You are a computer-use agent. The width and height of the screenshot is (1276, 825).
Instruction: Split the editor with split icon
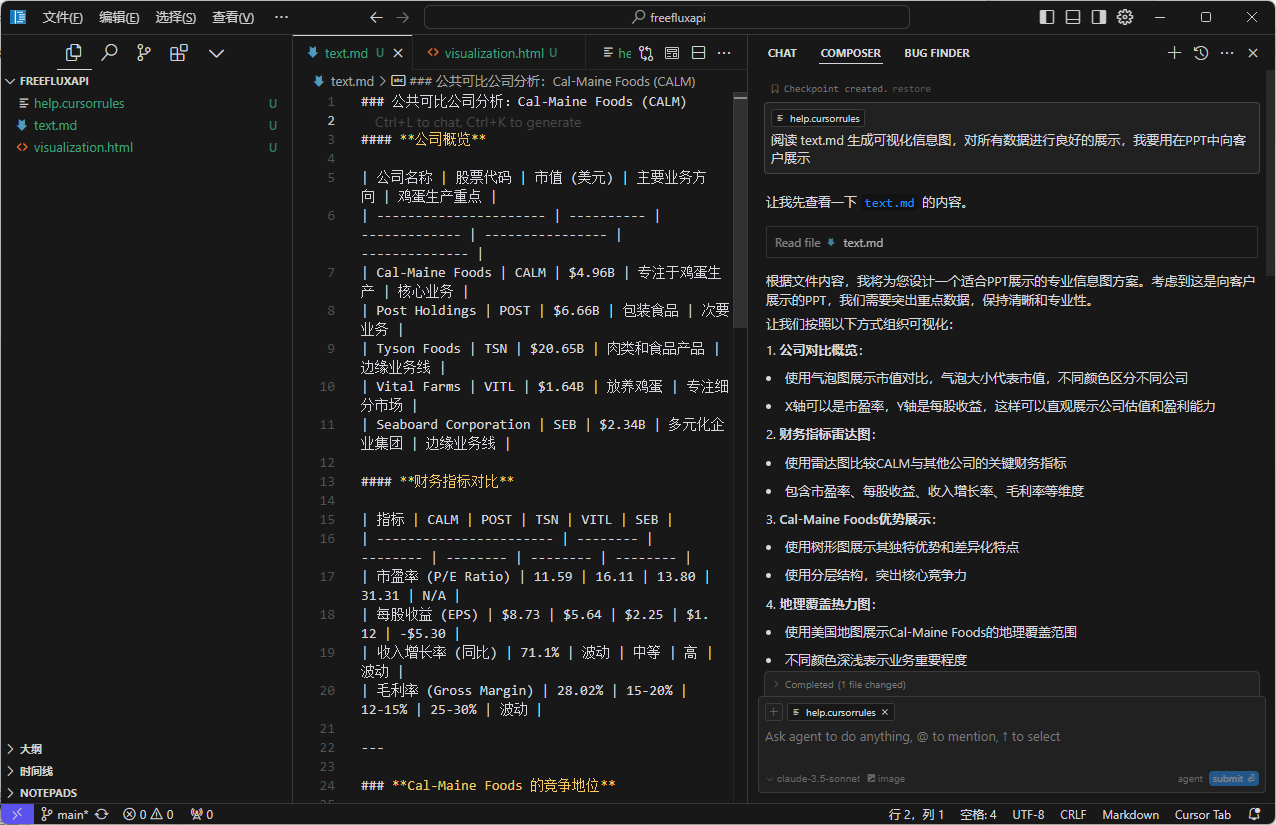[698, 53]
